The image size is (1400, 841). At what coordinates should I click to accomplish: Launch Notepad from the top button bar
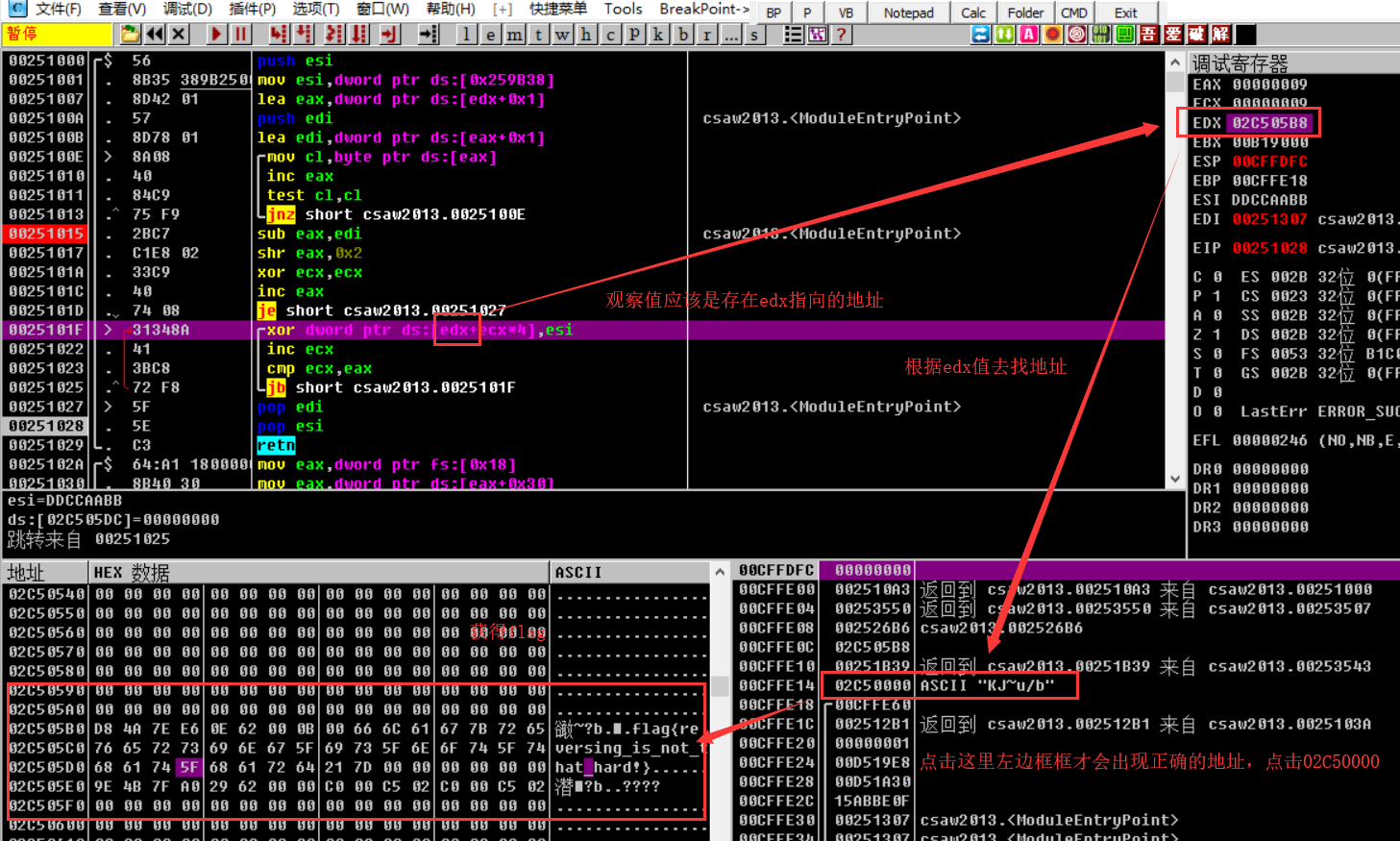[x=908, y=12]
